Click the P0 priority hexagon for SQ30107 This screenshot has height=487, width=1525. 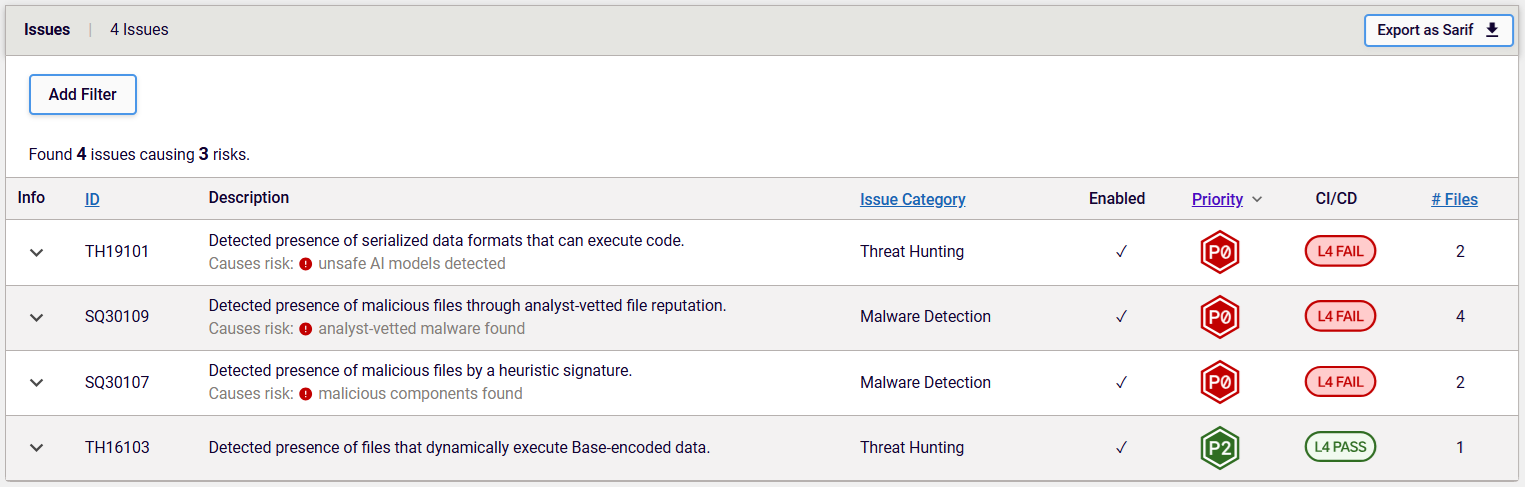[x=1219, y=382]
